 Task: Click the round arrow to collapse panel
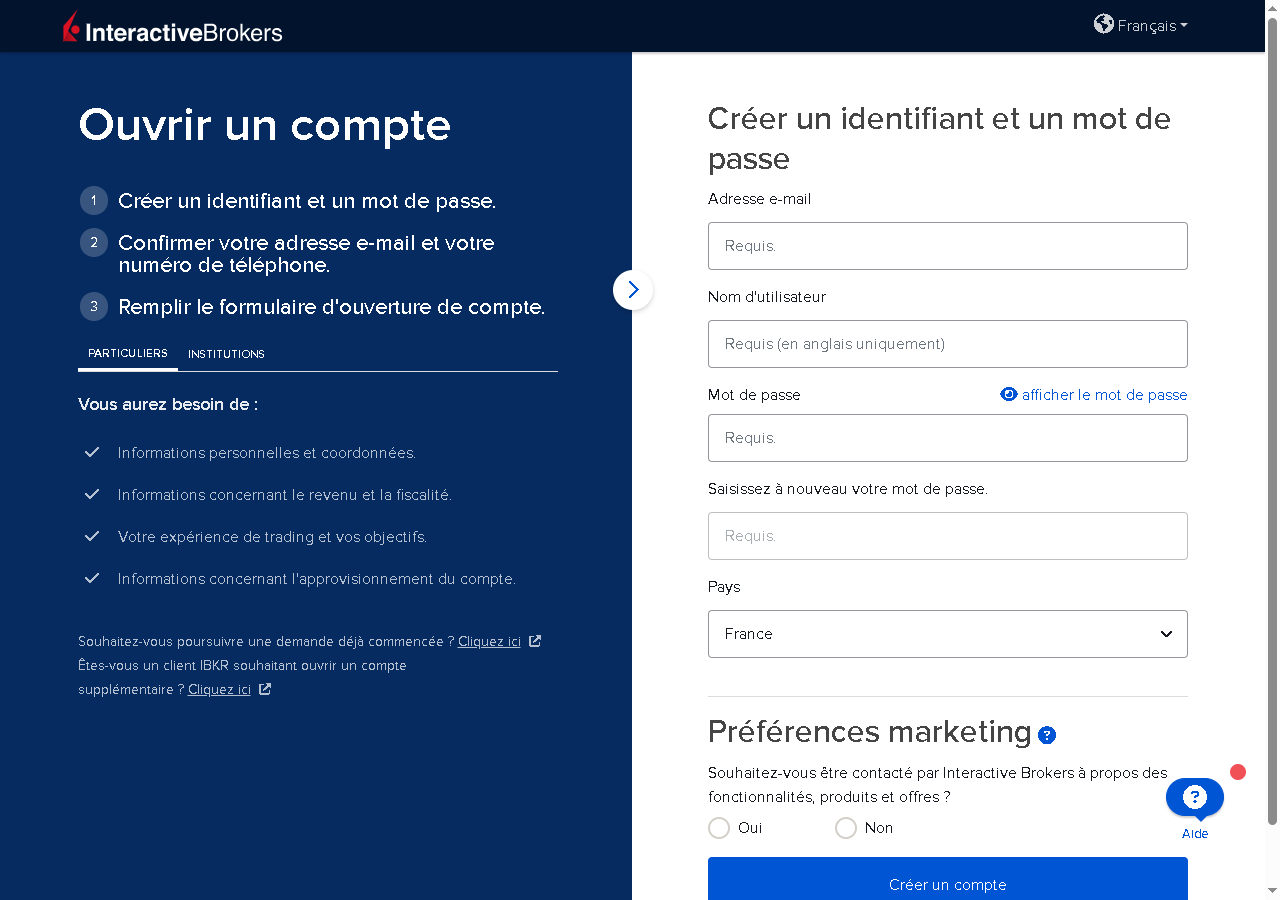tap(633, 290)
